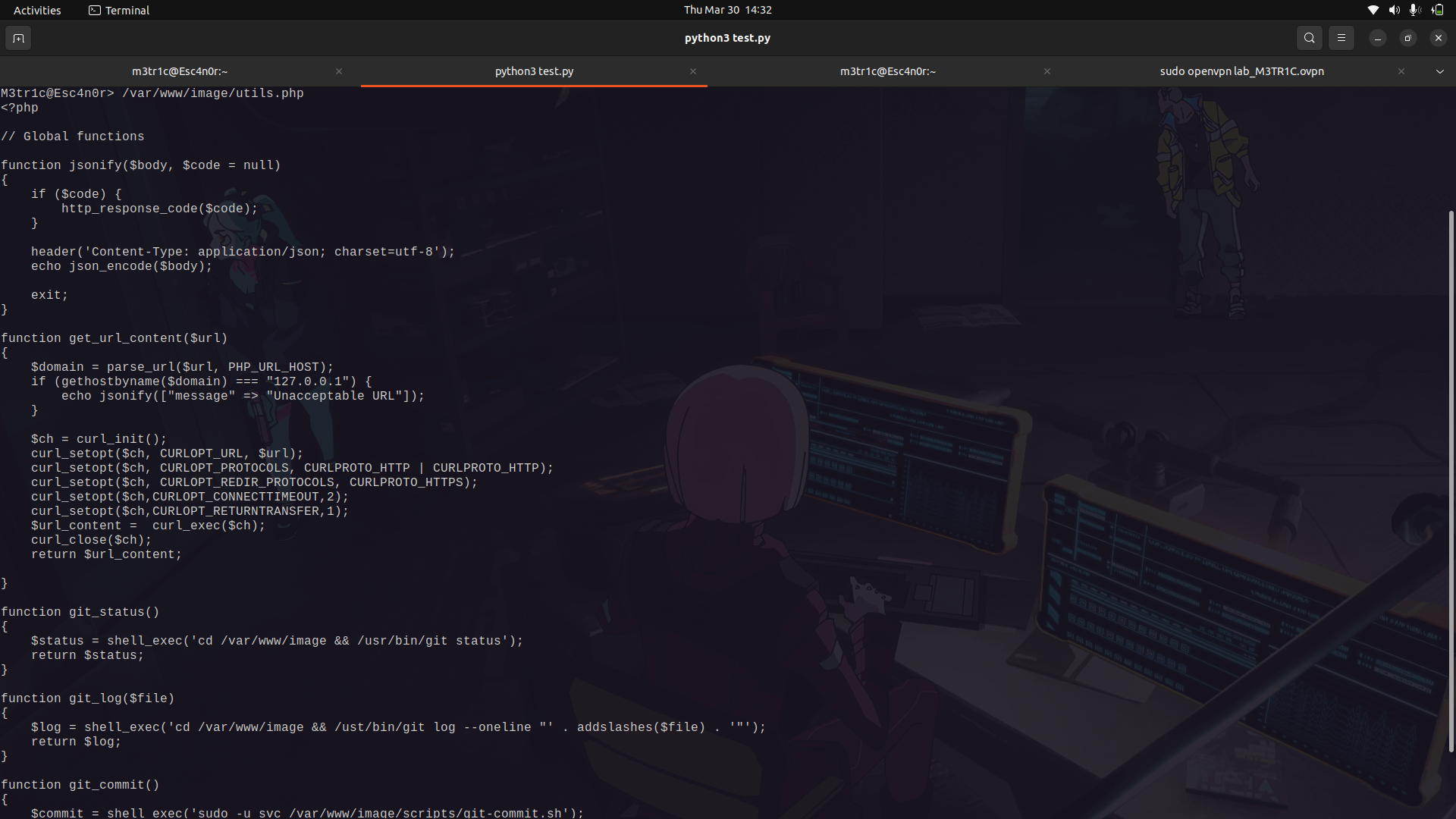Click the volume indicator icon
Image resolution: width=1456 pixels, height=819 pixels.
1394,10
